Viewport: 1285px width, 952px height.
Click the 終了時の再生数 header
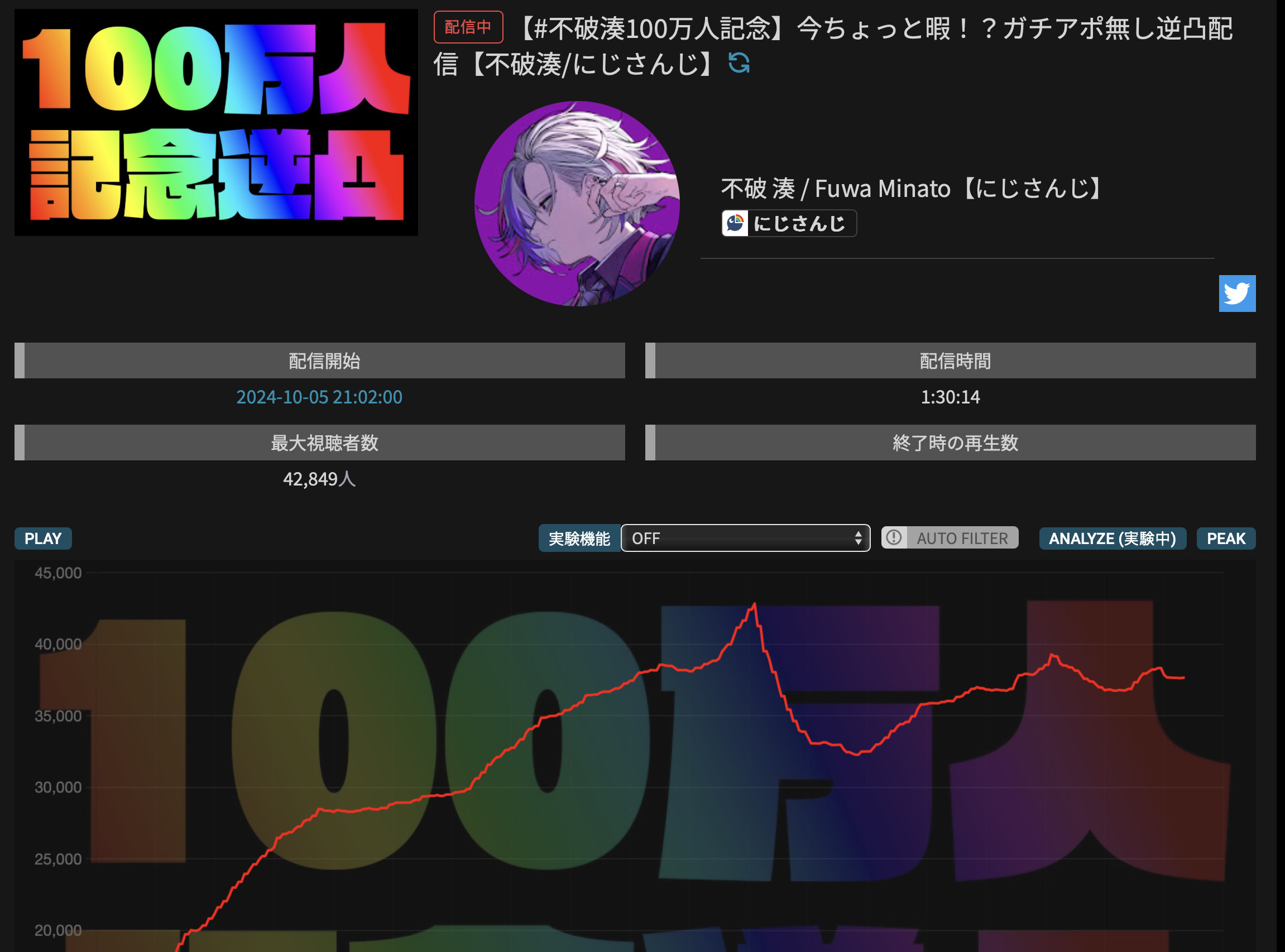(950, 443)
